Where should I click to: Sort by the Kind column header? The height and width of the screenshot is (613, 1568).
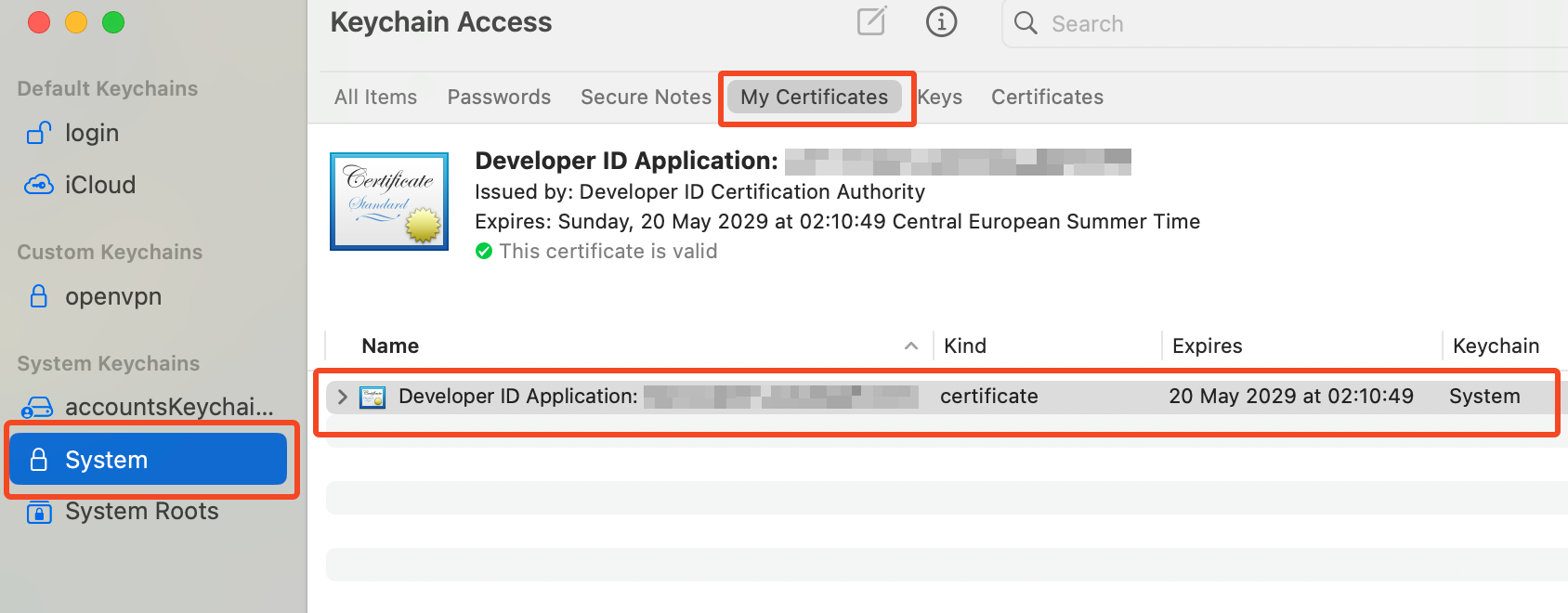click(965, 346)
